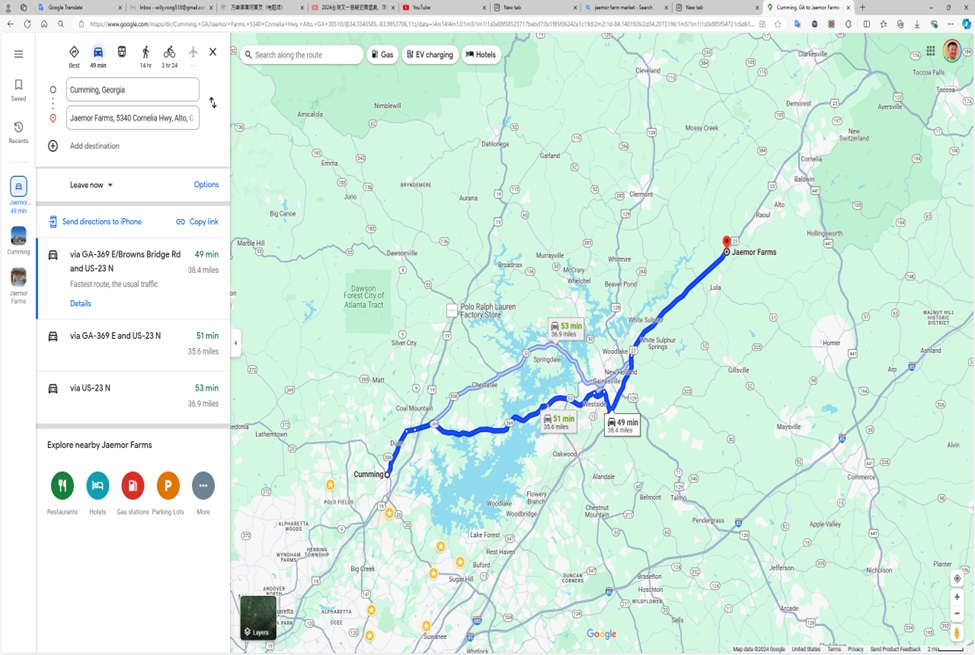Switch to Gmail Inbox tab
The width and height of the screenshot is (975, 655).
(171, 7)
